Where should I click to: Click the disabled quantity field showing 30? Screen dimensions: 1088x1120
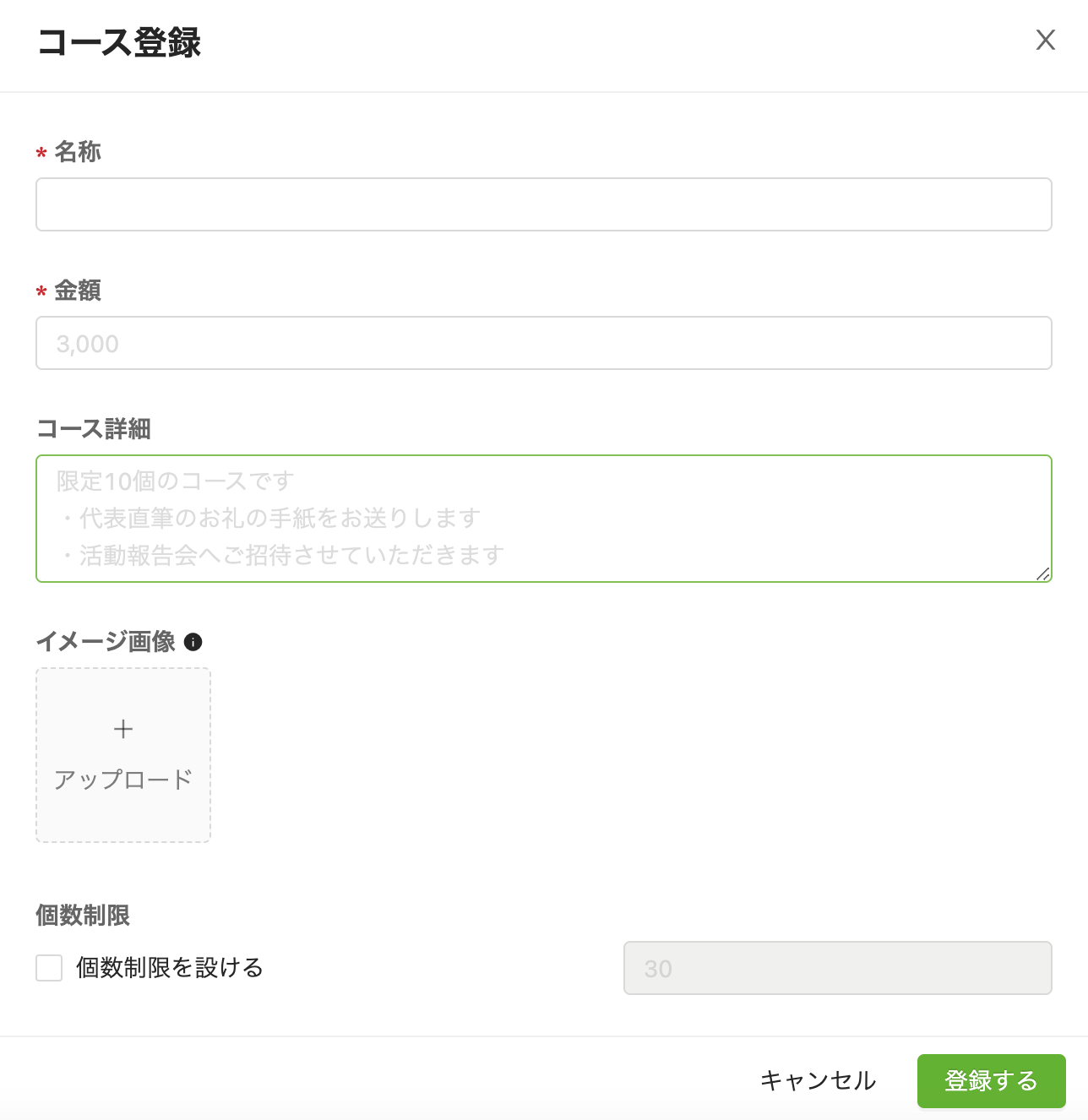838,968
